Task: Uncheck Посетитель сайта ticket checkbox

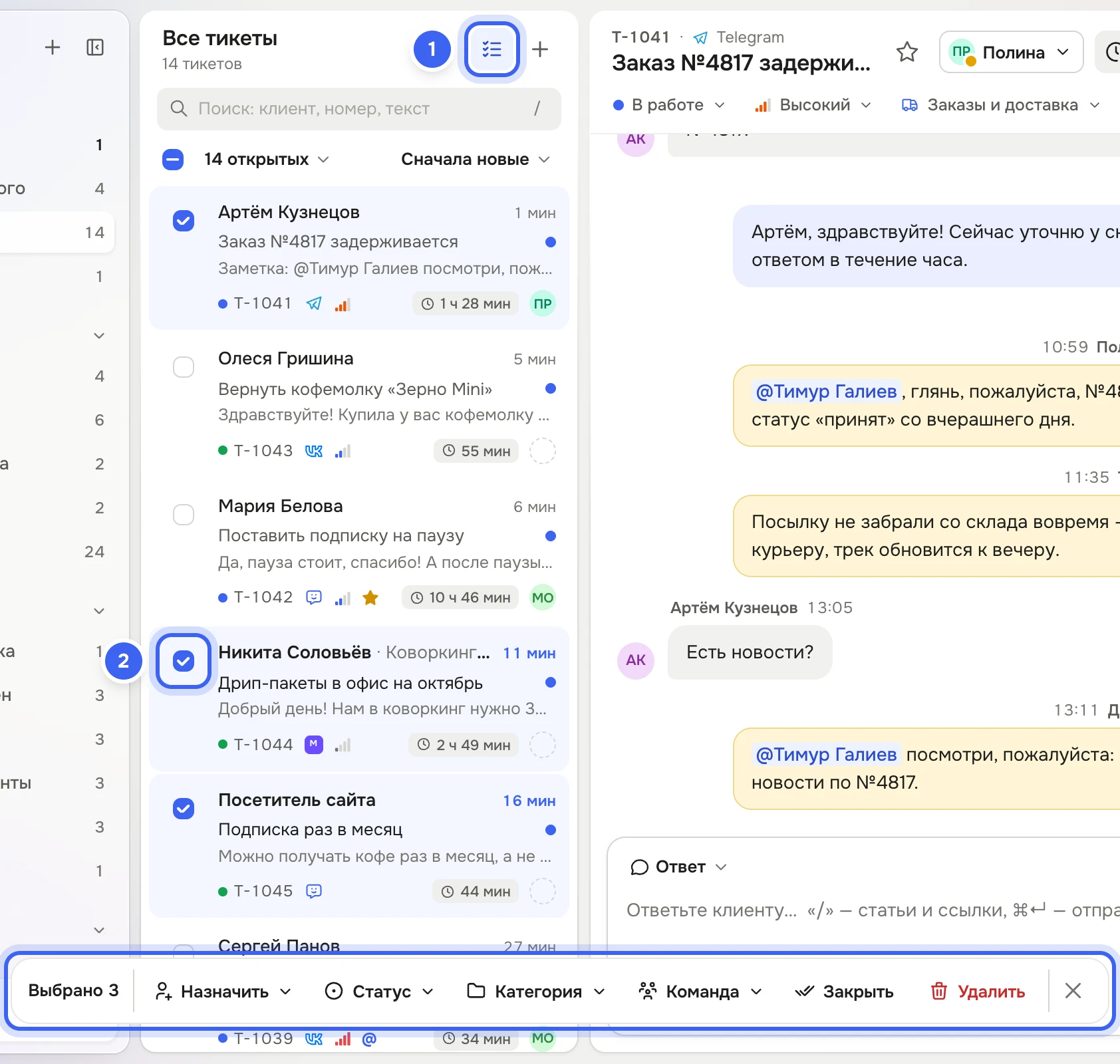Action: [x=184, y=809]
